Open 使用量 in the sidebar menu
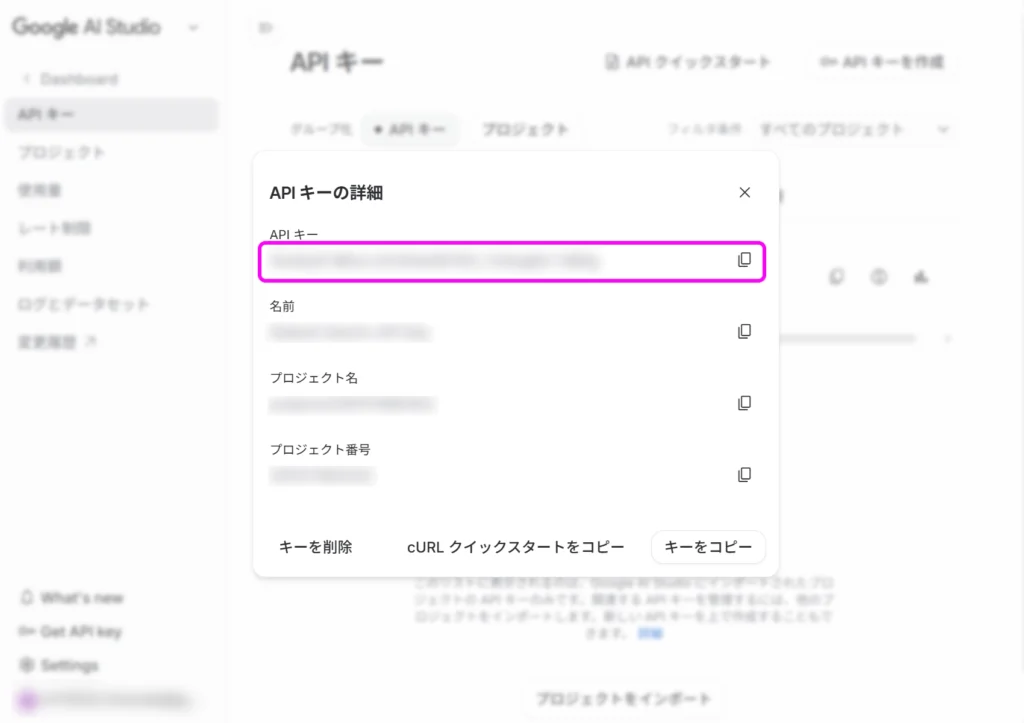 (39, 190)
